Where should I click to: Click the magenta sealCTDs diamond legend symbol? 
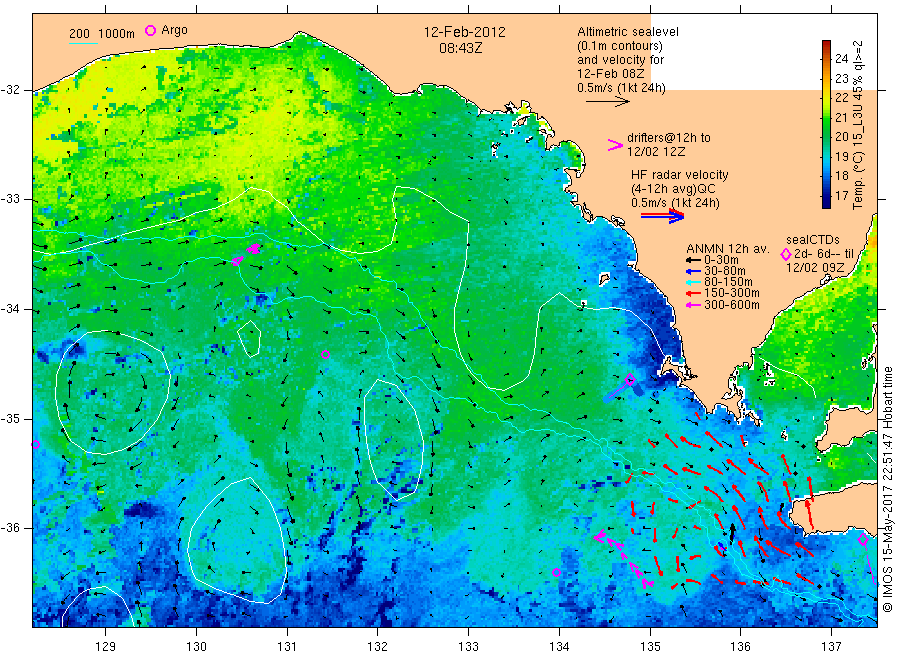(786, 254)
